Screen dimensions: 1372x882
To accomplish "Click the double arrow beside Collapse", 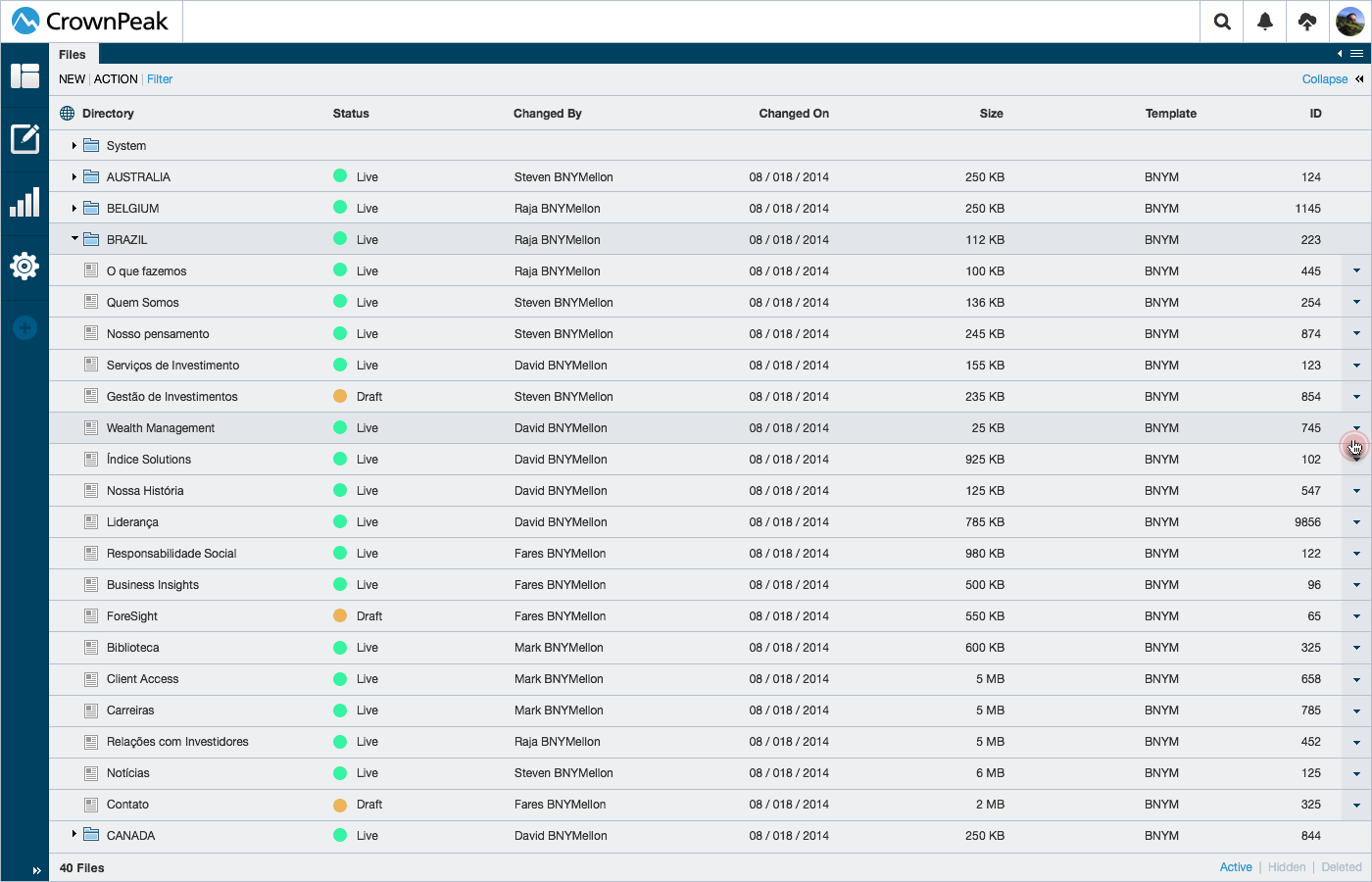I will (1359, 79).
